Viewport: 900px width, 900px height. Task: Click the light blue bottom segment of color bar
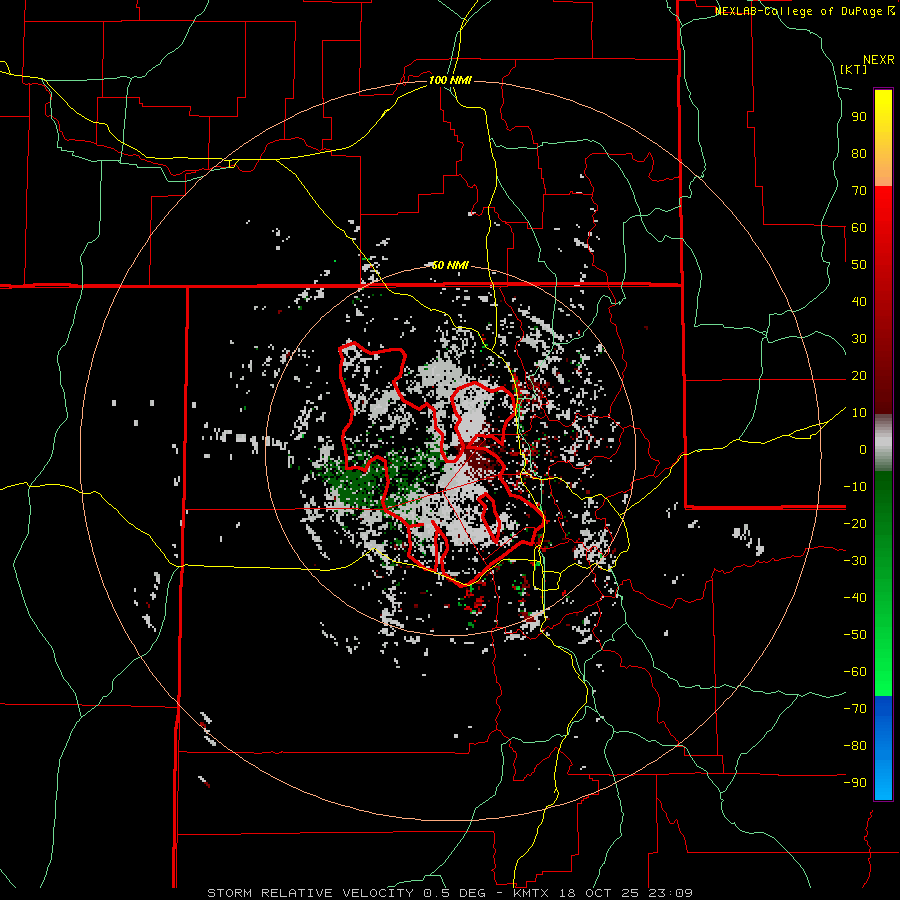tap(883, 781)
